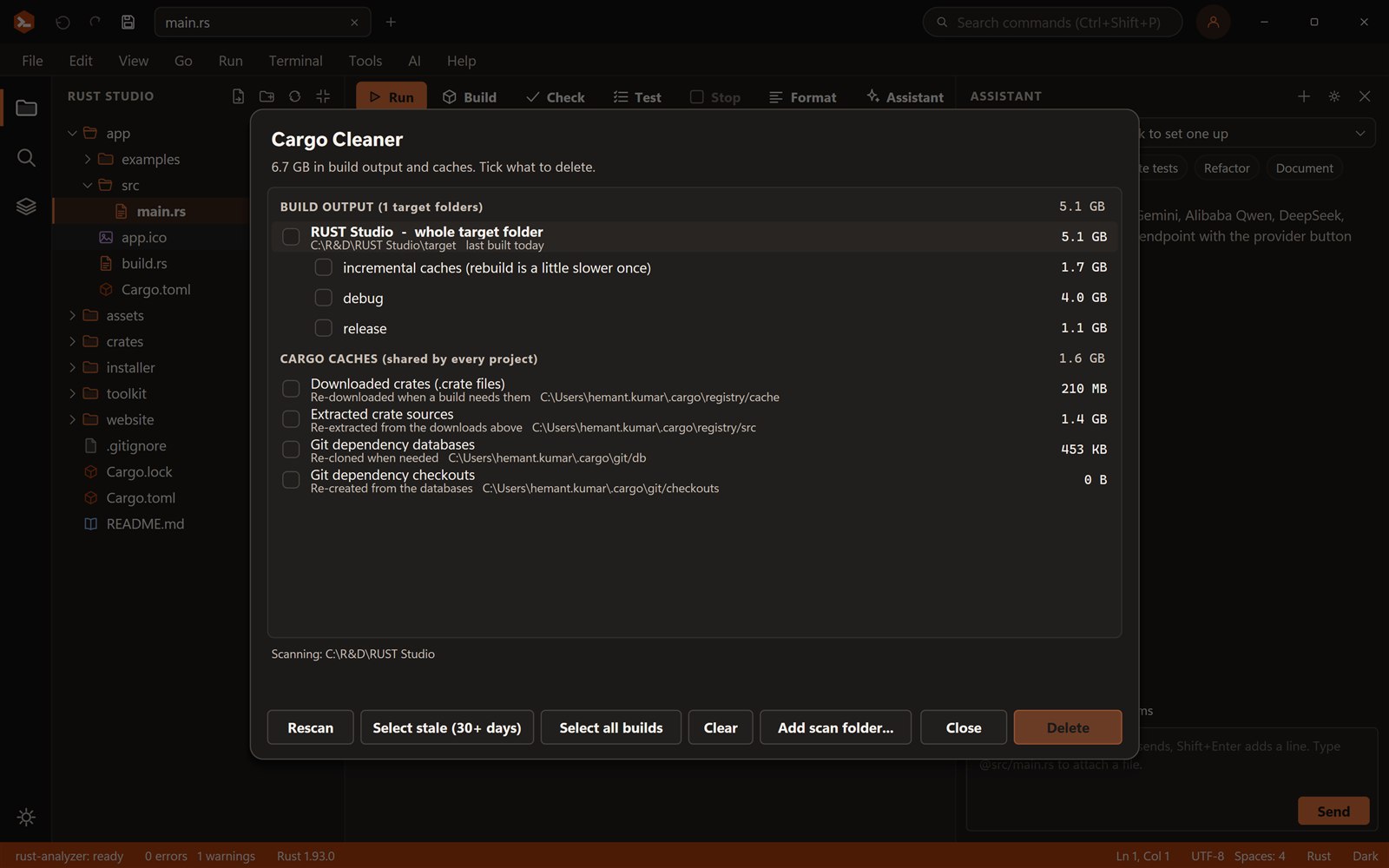Tick the Git dependency checkouts checkbox

tap(291, 480)
